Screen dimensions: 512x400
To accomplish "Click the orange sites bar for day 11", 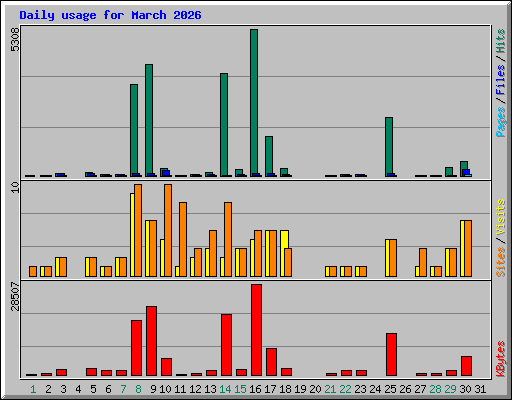I will coord(183,239).
